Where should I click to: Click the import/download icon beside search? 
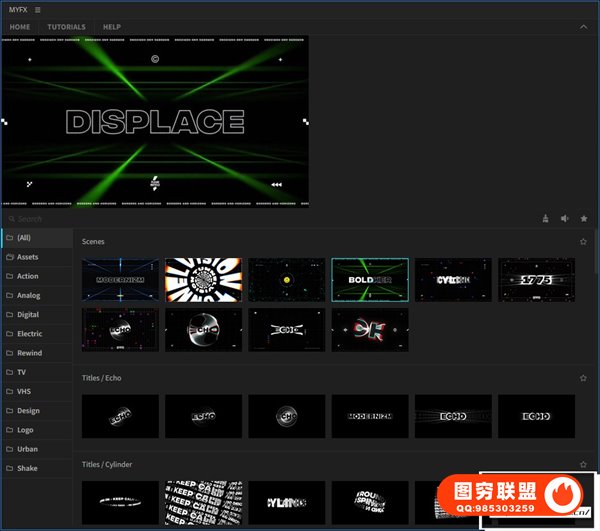(x=545, y=218)
